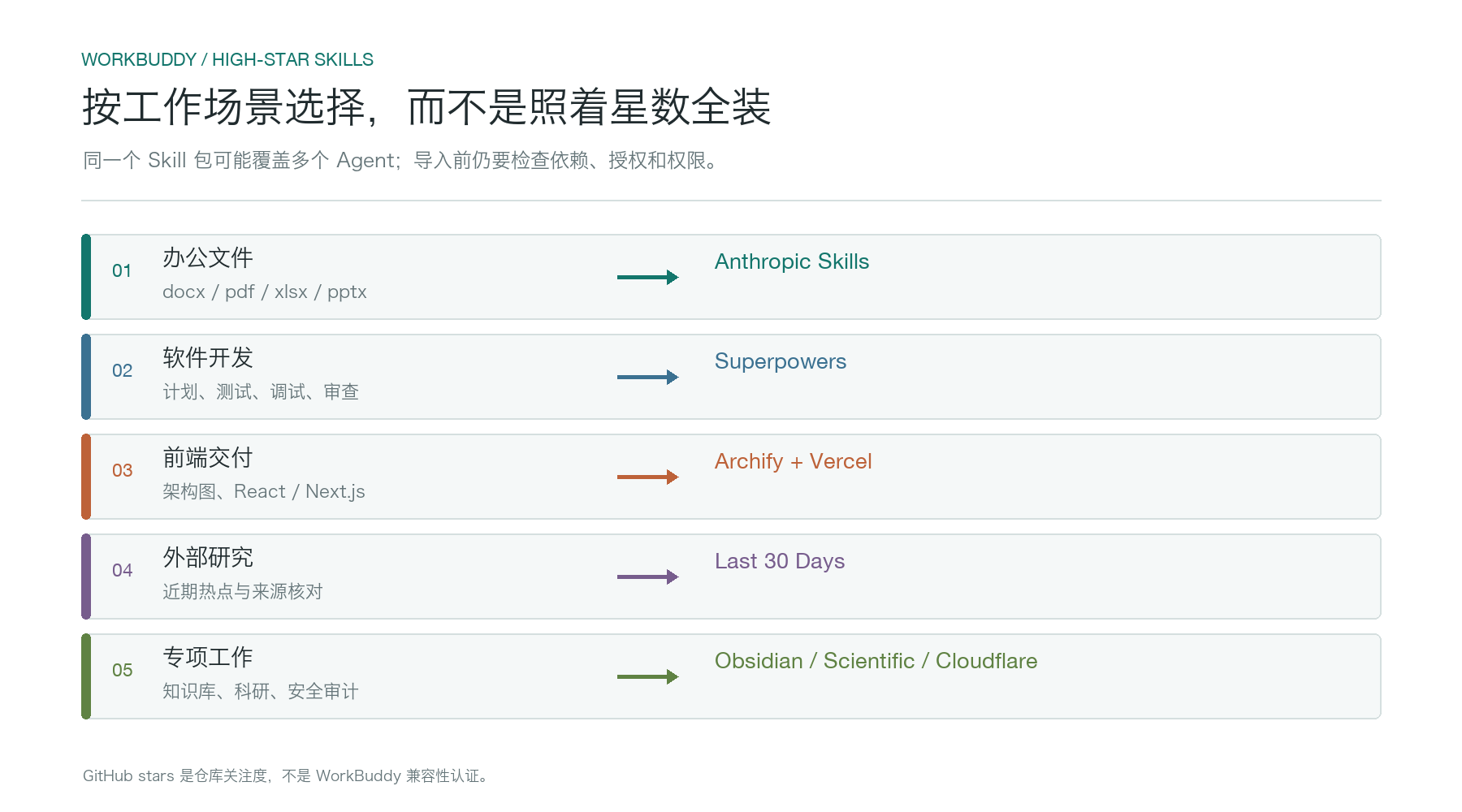Click the 计划、测试、调试、审查 subtitle
Image resolution: width=1462 pixels, height=812 pixels.
[261, 392]
